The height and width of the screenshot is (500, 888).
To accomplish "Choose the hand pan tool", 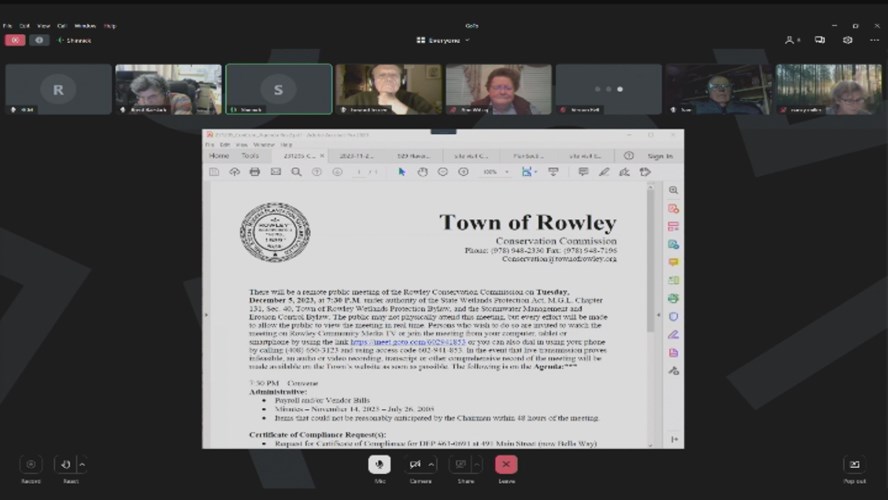I will (422, 172).
